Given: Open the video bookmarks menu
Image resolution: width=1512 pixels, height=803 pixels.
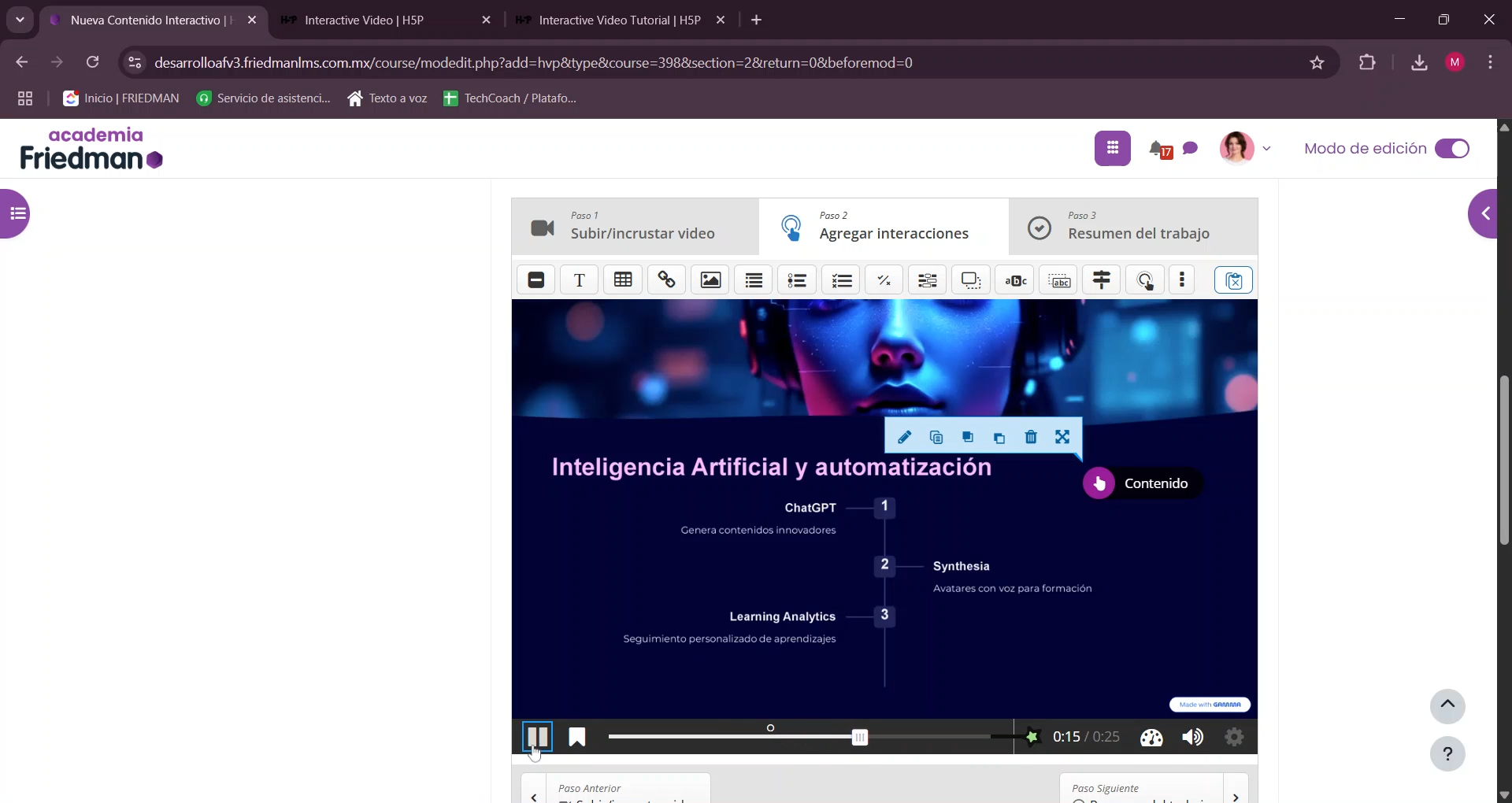Looking at the screenshot, I should (x=577, y=737).
